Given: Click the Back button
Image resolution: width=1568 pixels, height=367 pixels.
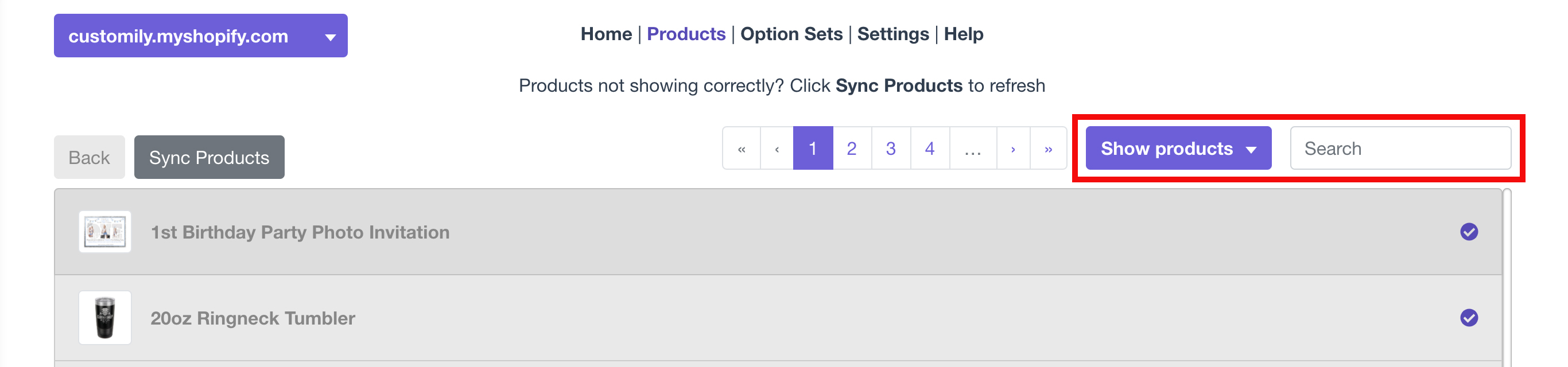Looking at the screenshot, I should pos(90,157).
